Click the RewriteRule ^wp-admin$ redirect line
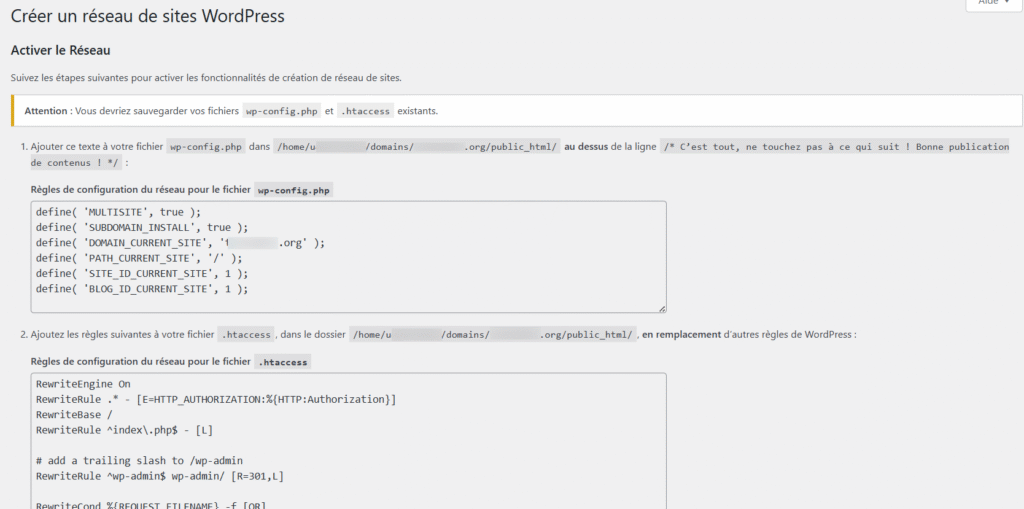The image size is (1024, 509). pos(160,476)
